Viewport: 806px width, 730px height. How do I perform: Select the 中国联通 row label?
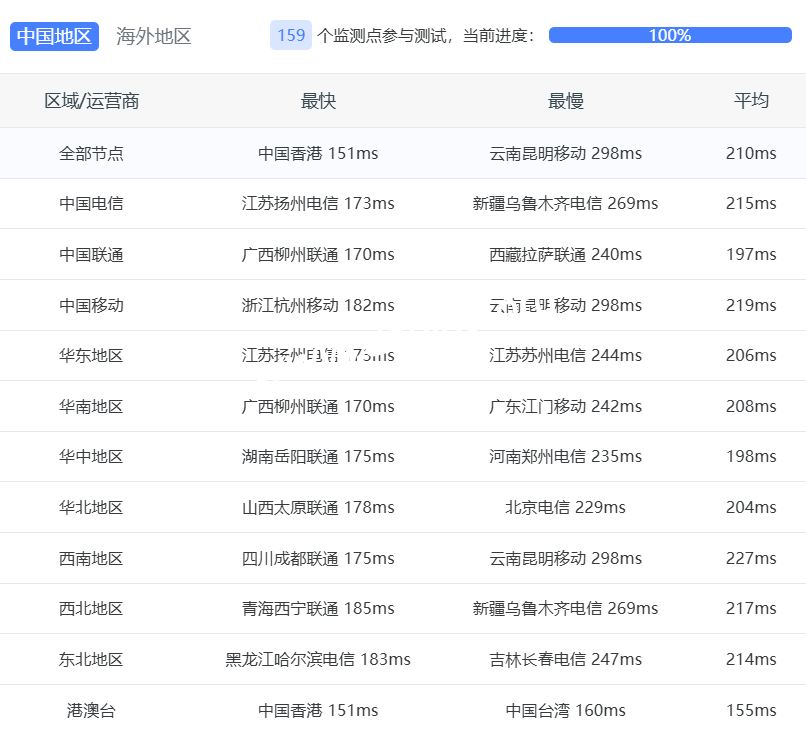tap(91, 254)
